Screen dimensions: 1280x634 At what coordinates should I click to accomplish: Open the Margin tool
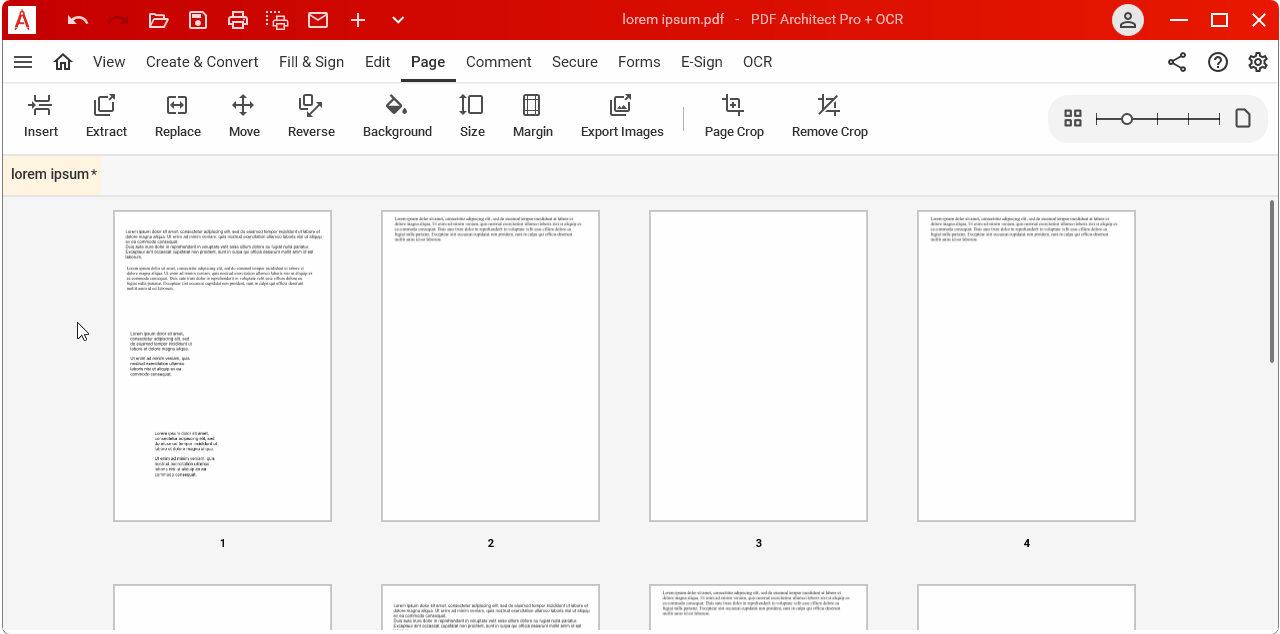533,117
